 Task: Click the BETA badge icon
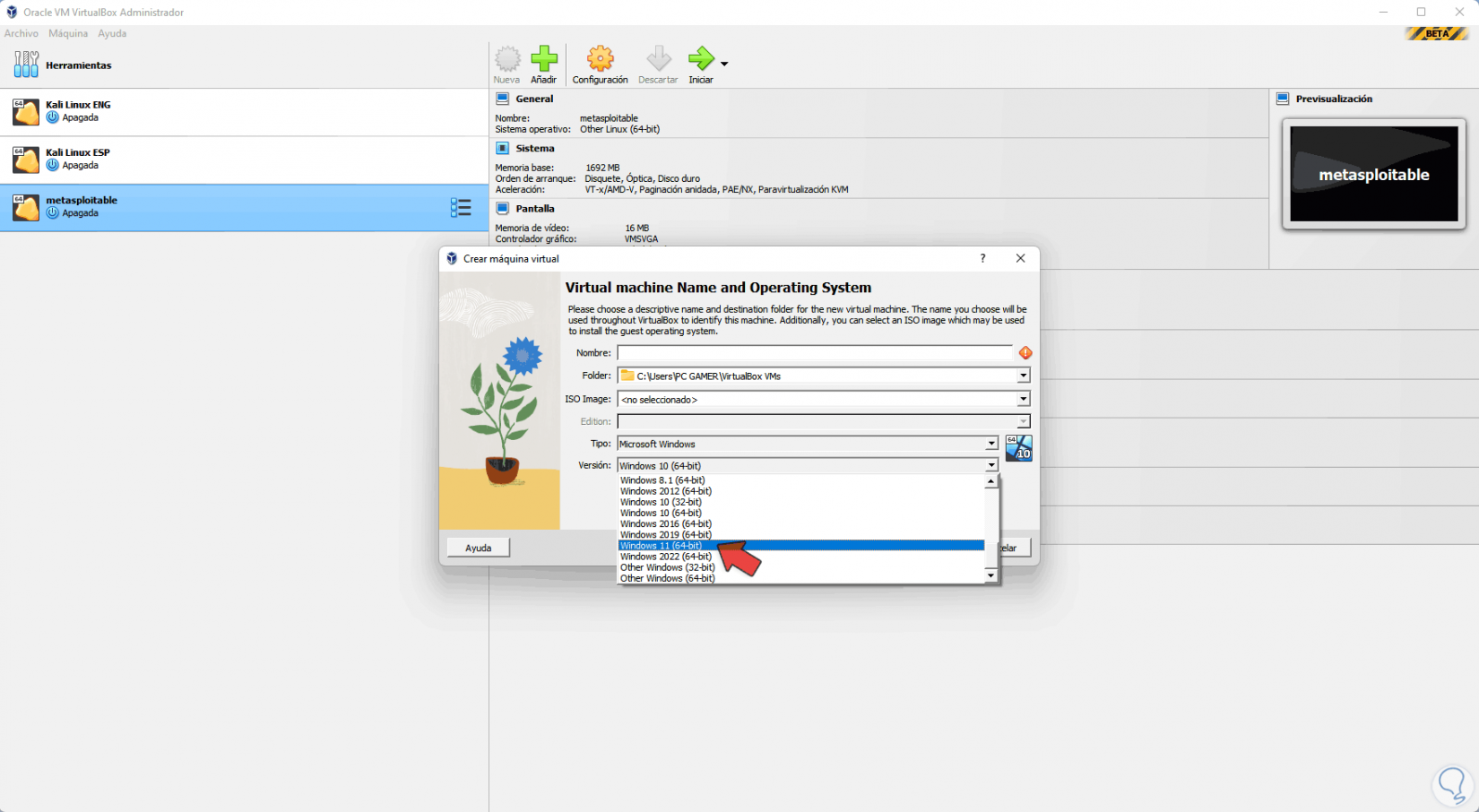[1437, 33]
